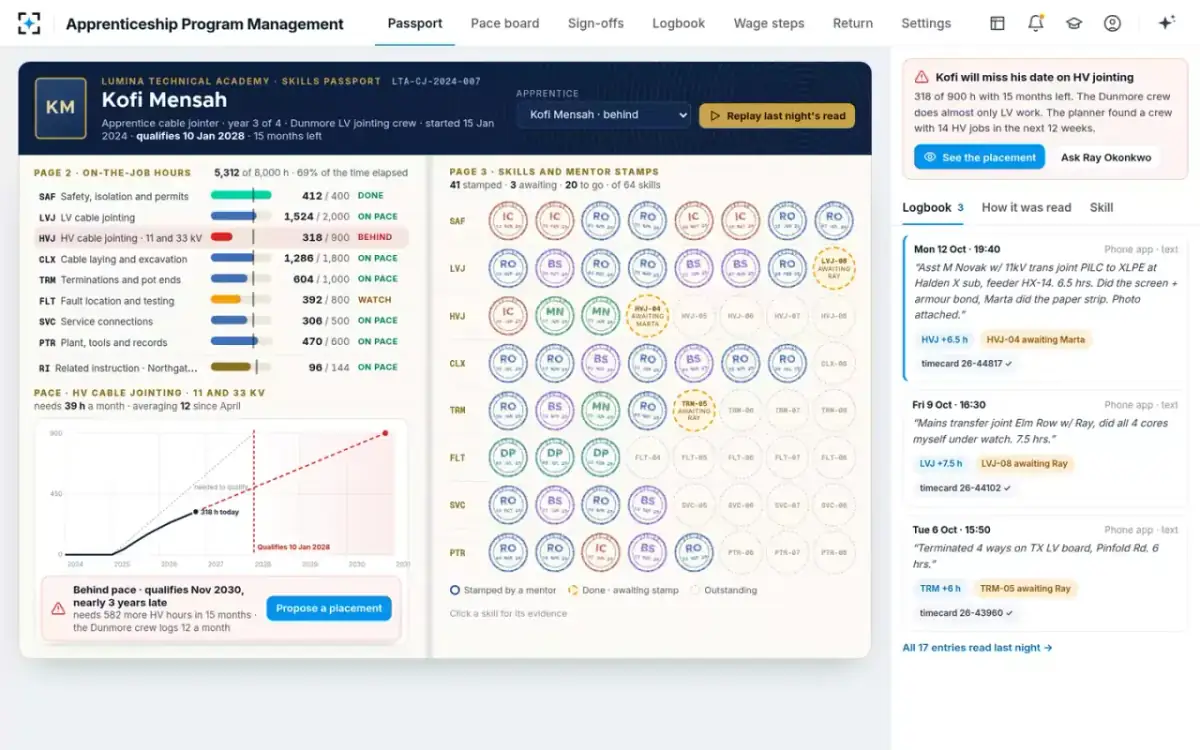Click the TRN-05 awaiting Ray logbook tag
The image size is (1200, 750).
click(1024, 588)
